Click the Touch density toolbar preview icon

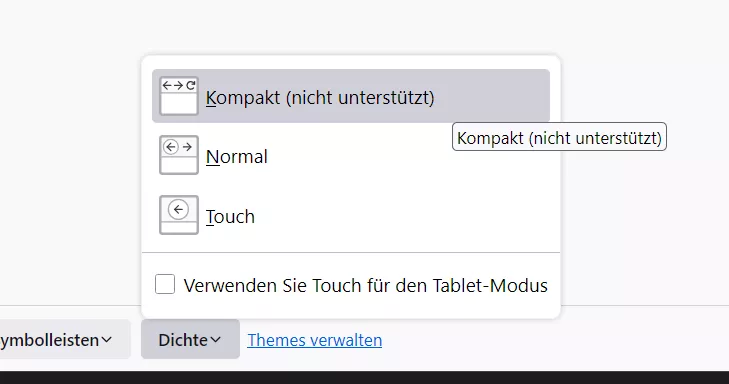coord(179,215)
